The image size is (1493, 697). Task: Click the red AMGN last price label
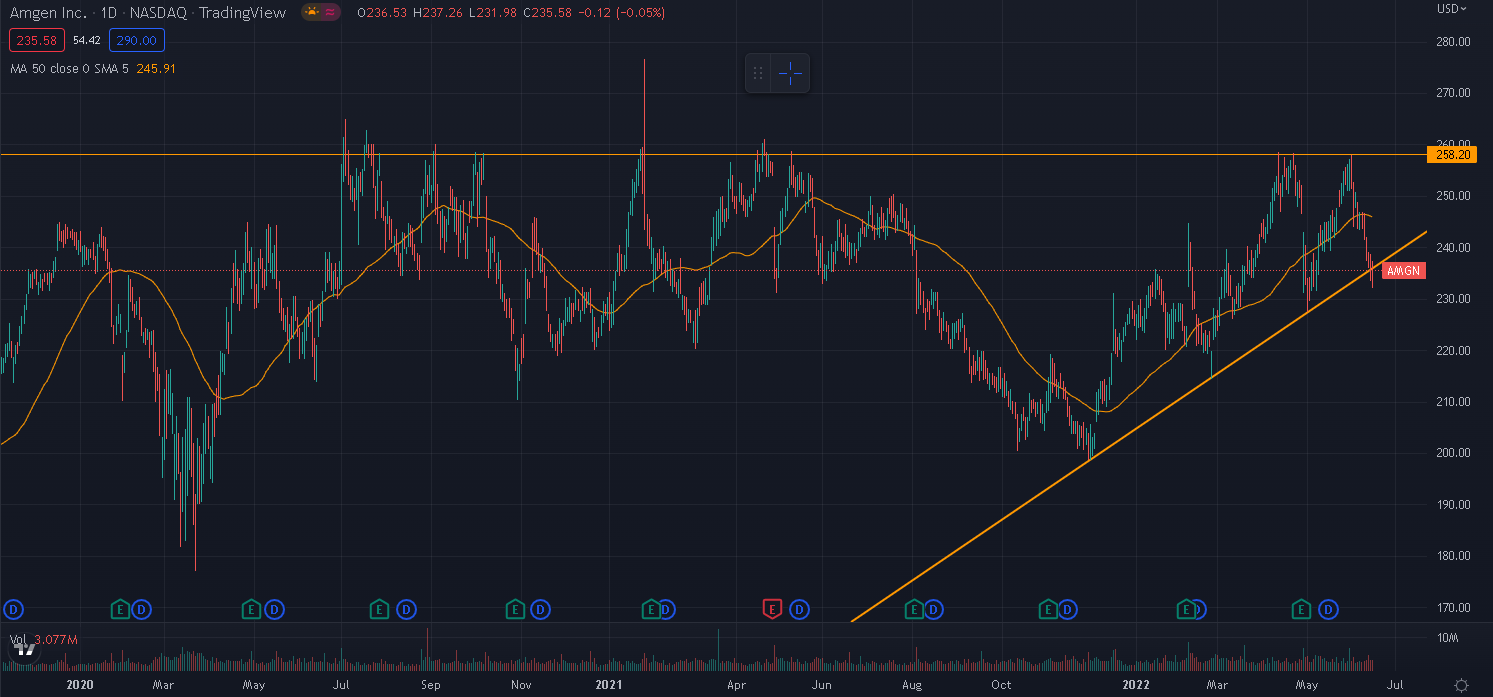pos(1404,271)
